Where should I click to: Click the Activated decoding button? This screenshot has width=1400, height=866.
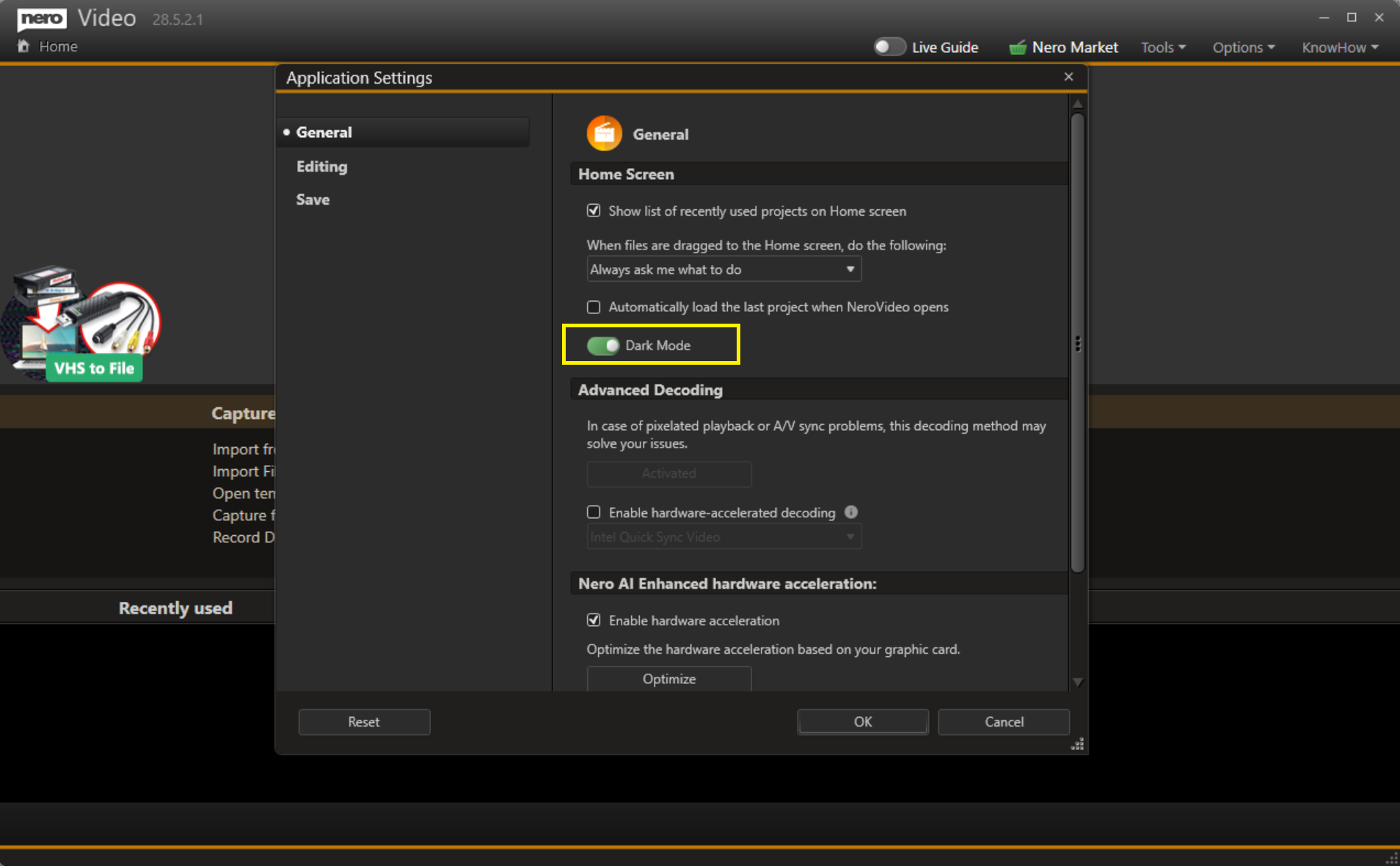(x=669, y=474)
